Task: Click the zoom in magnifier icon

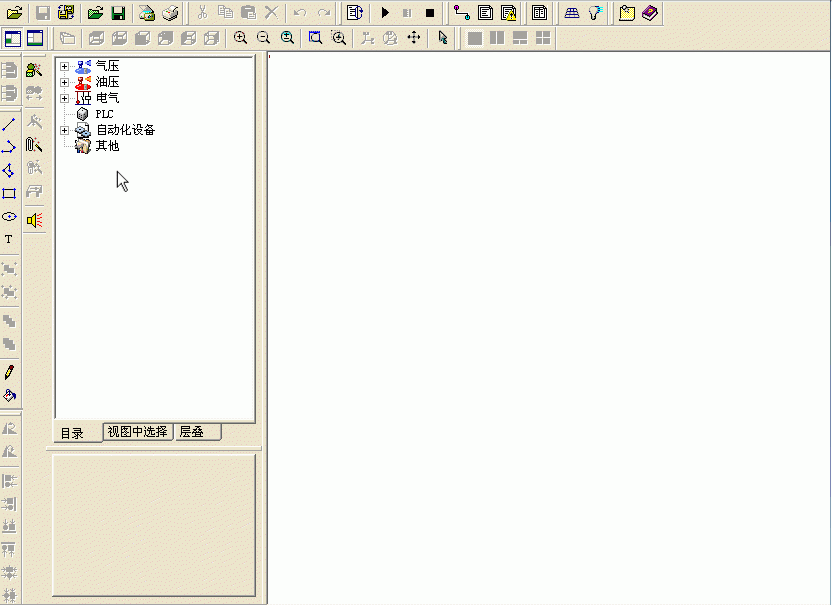Action: click(x=240, y=38)
